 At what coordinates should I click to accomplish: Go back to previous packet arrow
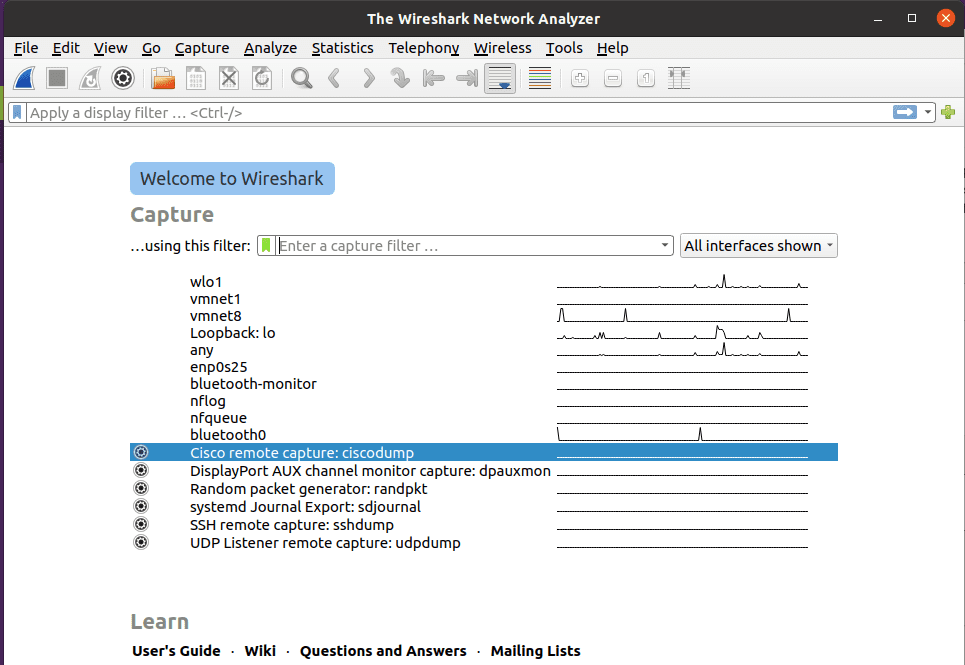tap(334, 79)
